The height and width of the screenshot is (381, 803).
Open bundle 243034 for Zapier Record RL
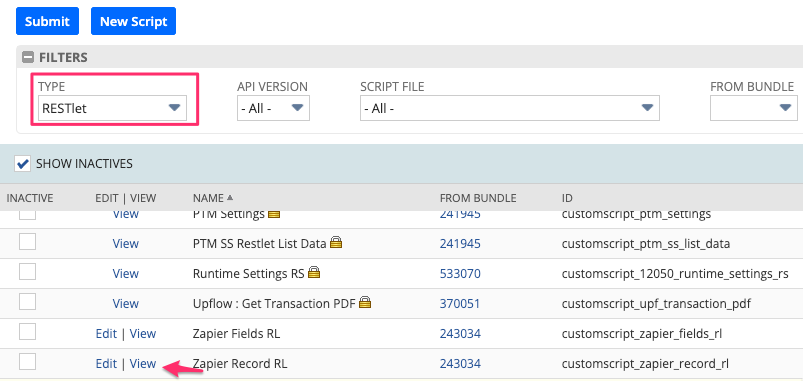[x=460, y=364]
